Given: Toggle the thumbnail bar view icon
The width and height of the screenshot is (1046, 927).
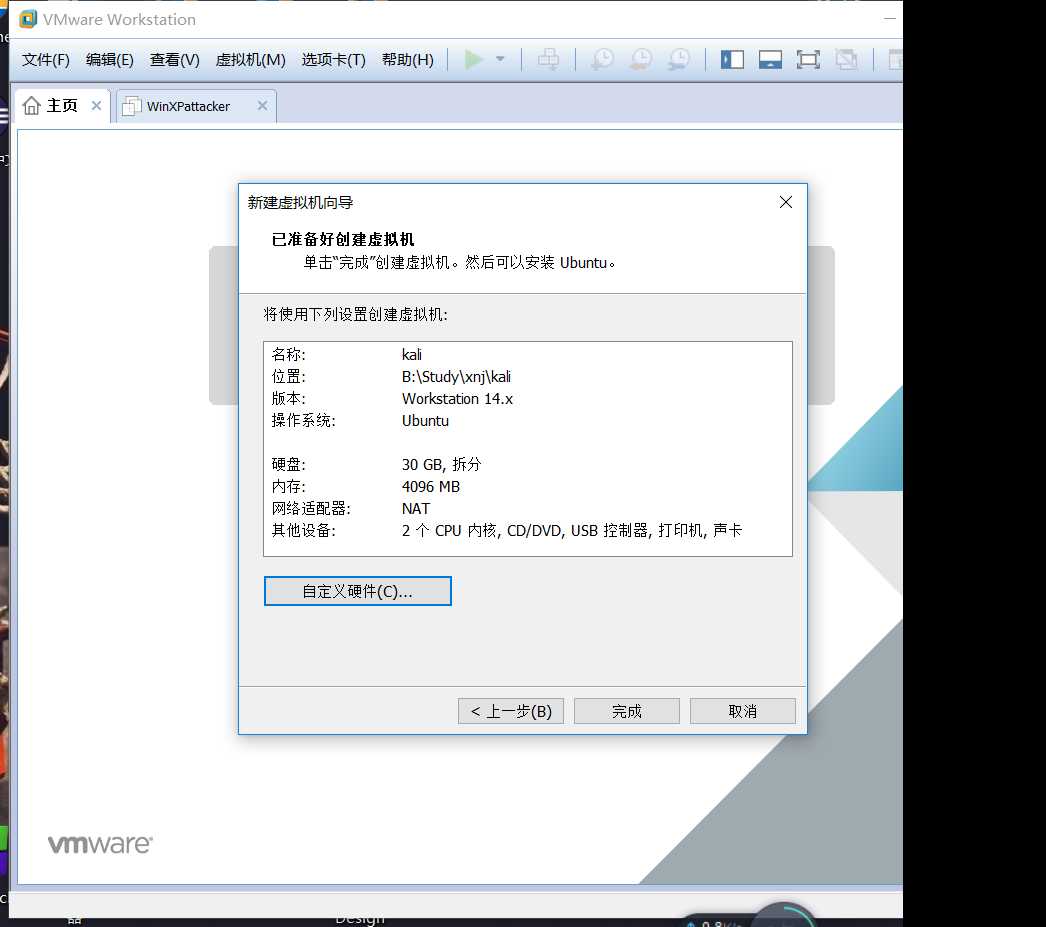Looking at the screenshot, I should pyautogui.click(x=770, y=60).
